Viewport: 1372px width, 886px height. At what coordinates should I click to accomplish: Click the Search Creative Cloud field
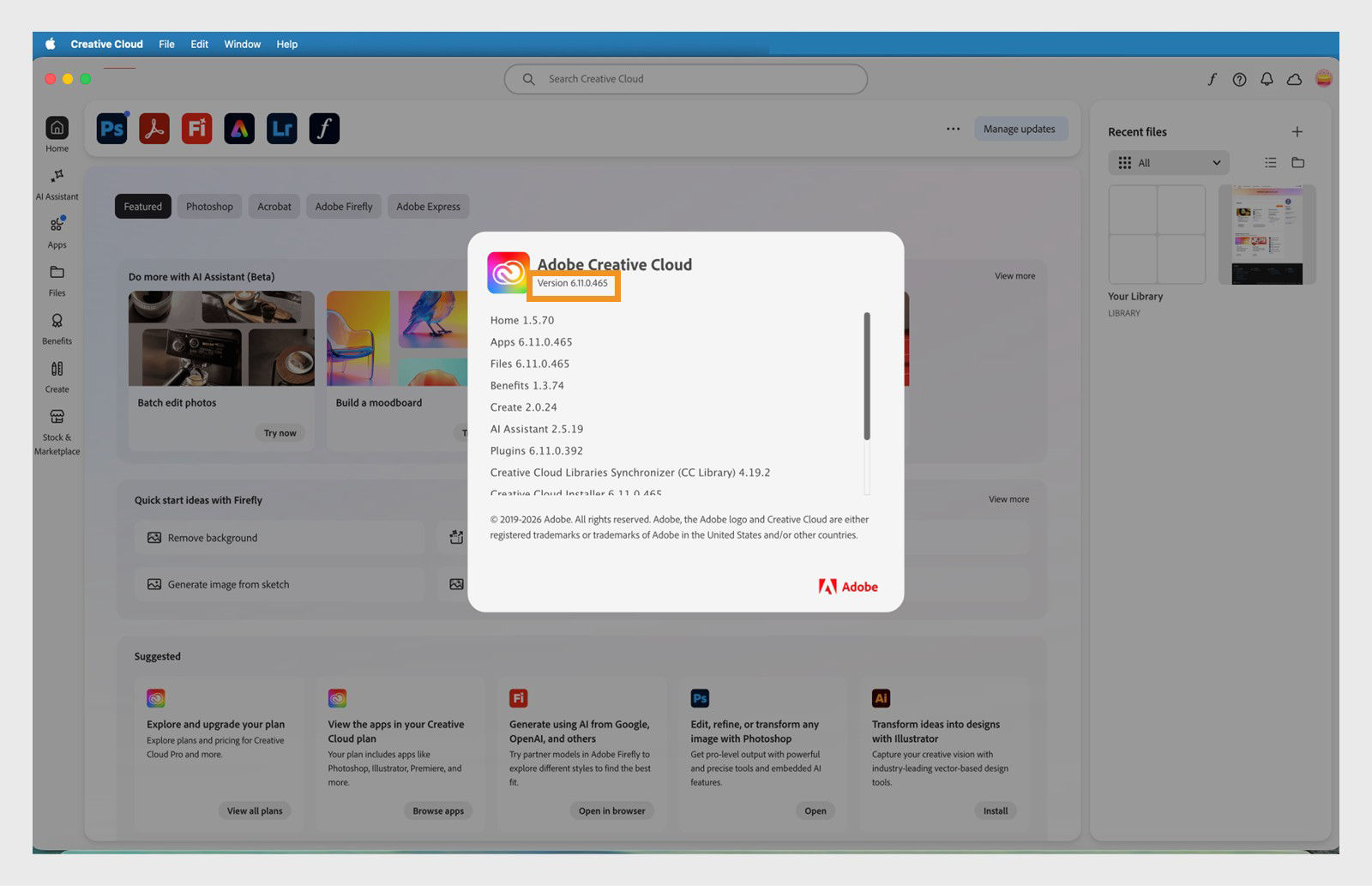point(686,79)
